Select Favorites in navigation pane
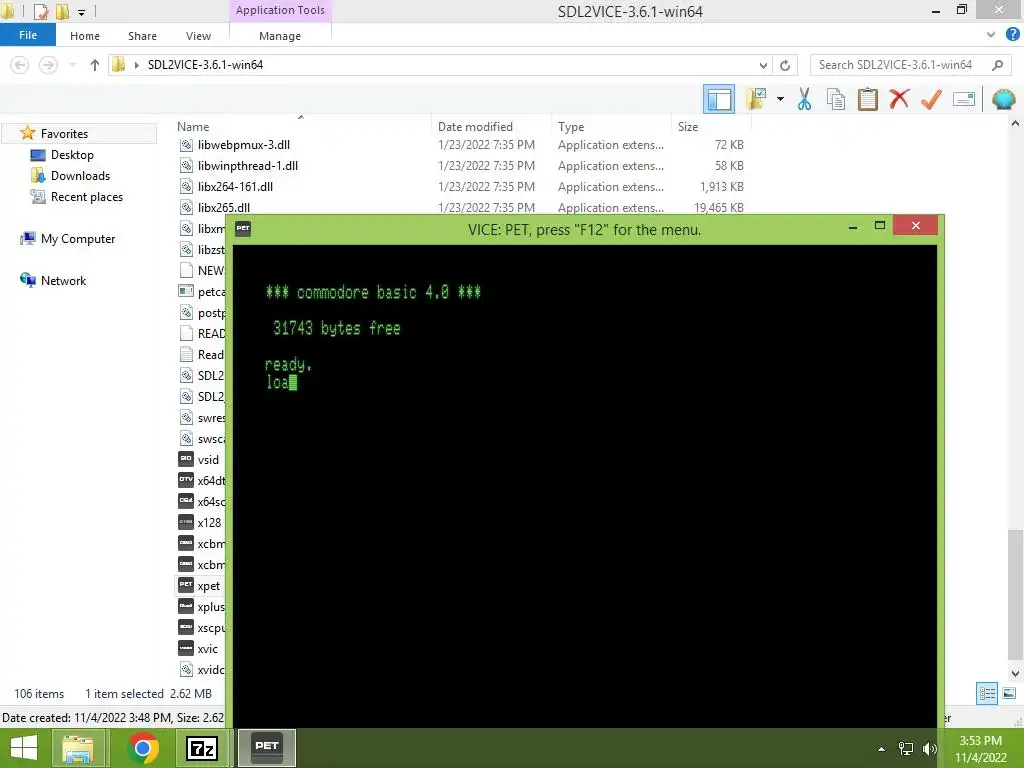 (x=64, y=133)
